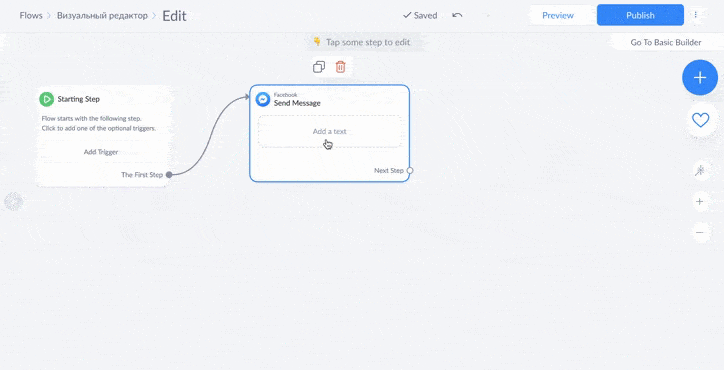The width and height of the screenshot is (724, 370).
Task: Click the Saved status indicator
Action: click(x=420, y=15)
